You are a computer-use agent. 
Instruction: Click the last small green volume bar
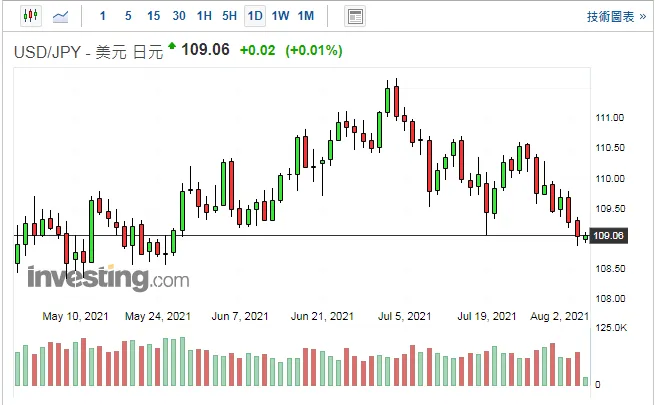click(586, 381)
